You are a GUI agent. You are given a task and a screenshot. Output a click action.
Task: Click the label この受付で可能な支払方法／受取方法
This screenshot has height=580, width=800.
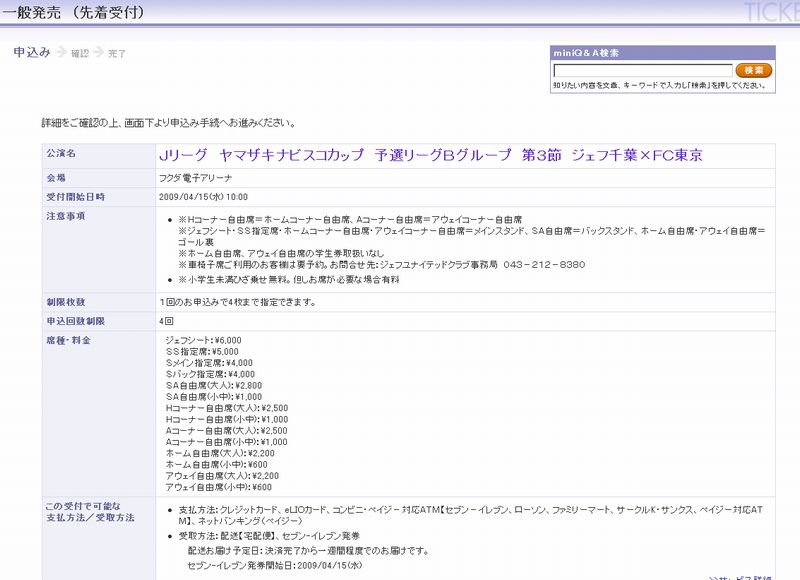[x=90, y=512]
